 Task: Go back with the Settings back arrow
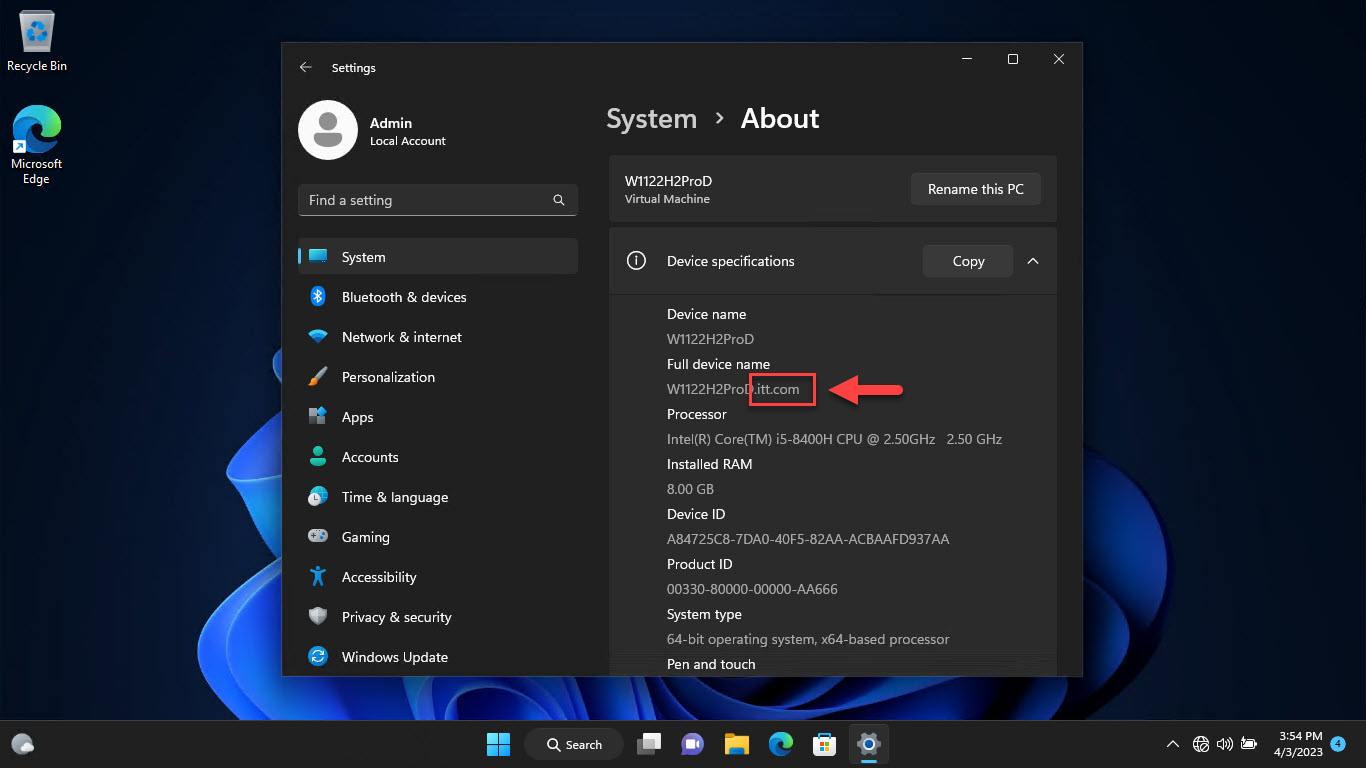pyautogui.click(x=306, y=67)
